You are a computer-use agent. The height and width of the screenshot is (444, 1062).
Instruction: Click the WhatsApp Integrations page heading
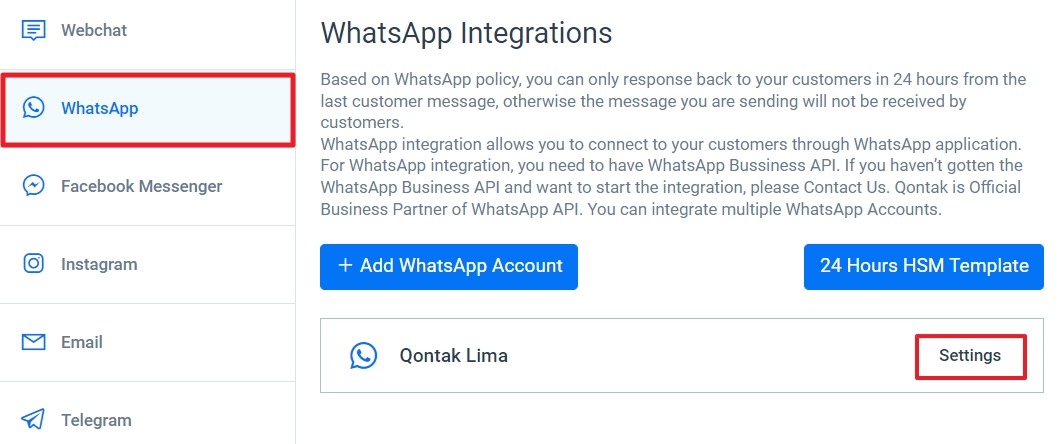tap(466, 33)
